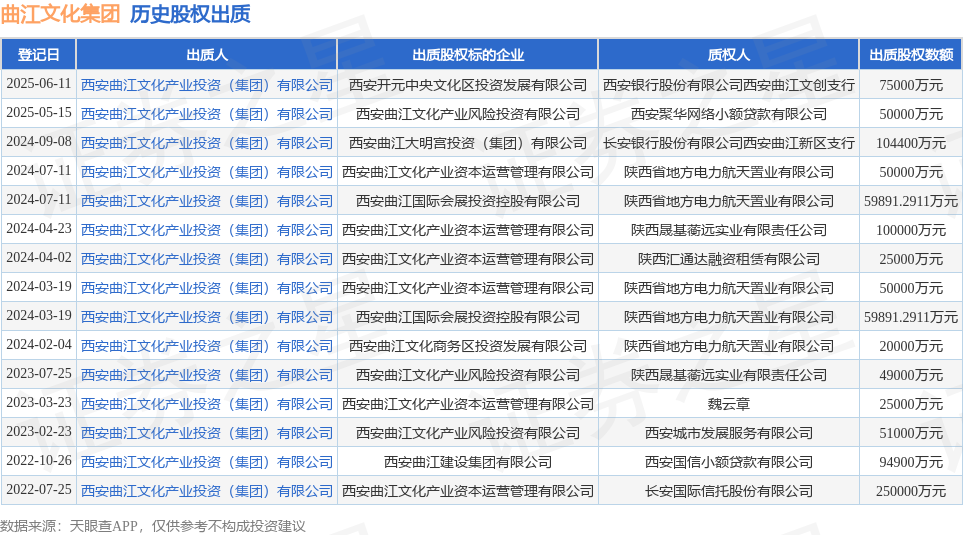Screen dimensions: 963x535
Task: Select the amount 250000万元
Action: point(911,491)
